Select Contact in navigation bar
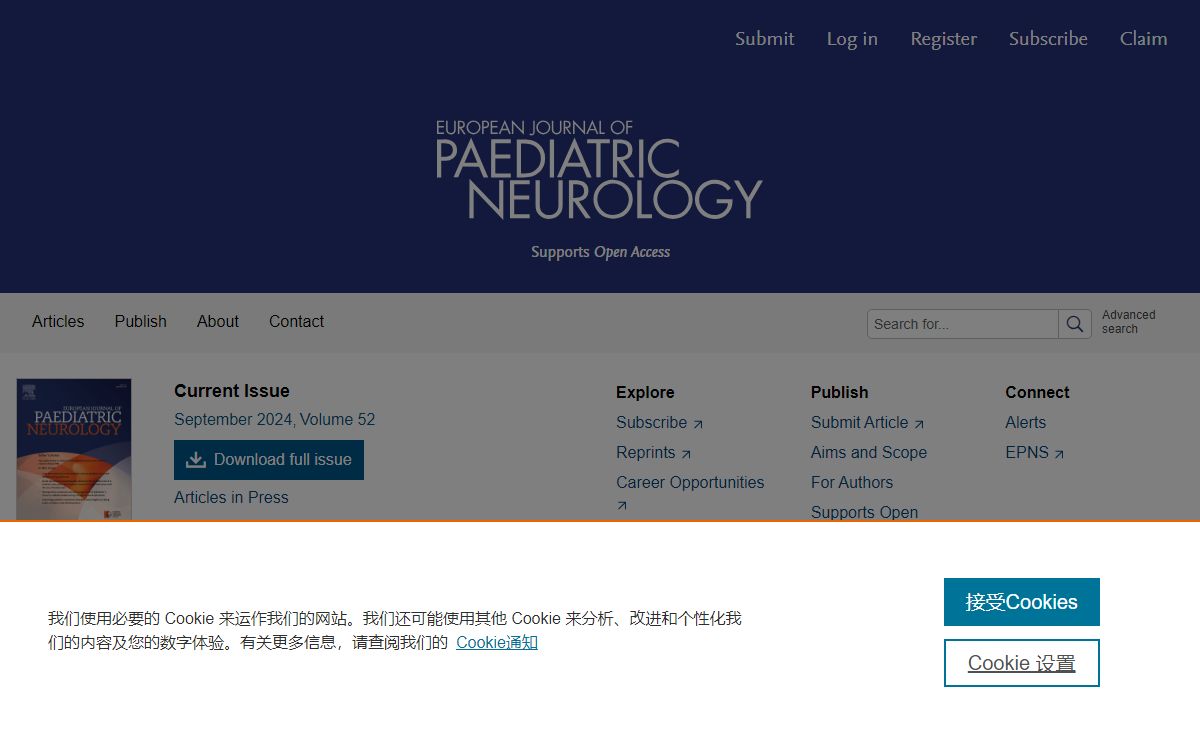This screenshot has height=740, width=1200. point(296,322)
